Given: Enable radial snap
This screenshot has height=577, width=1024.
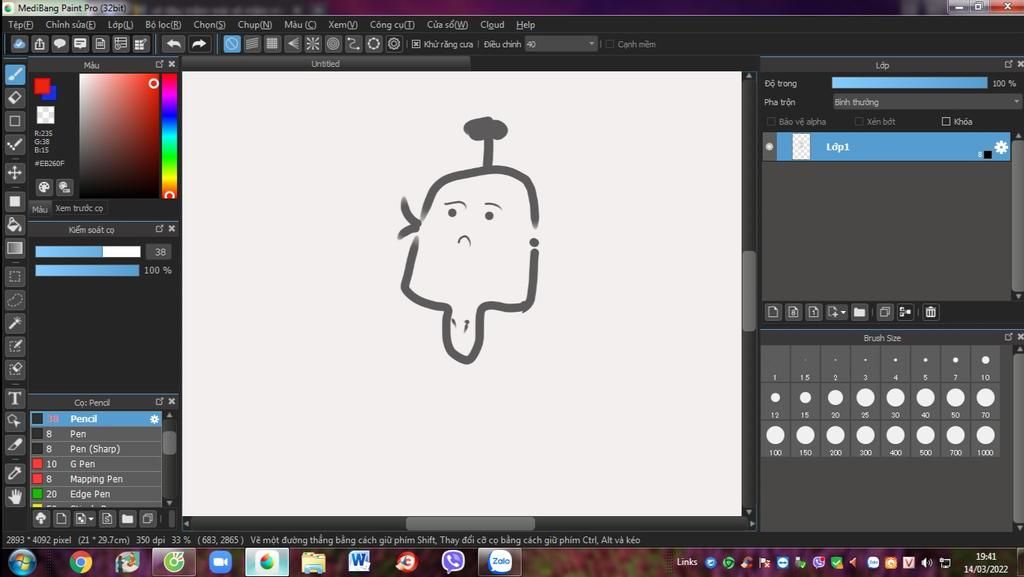Looking at the screenshot, I should coord(313,44).
